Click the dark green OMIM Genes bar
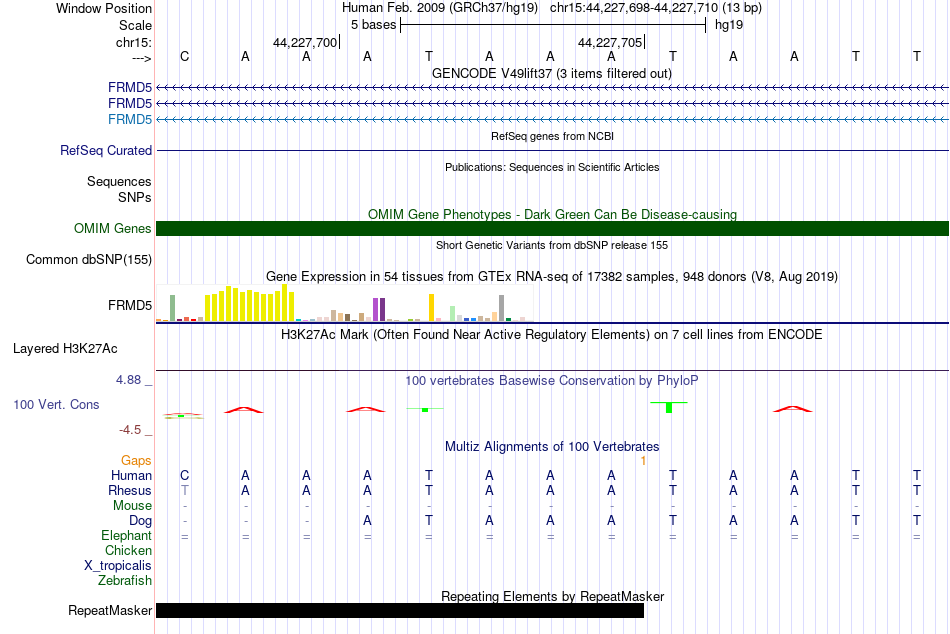Screen dimensions: 950x634 553,229
